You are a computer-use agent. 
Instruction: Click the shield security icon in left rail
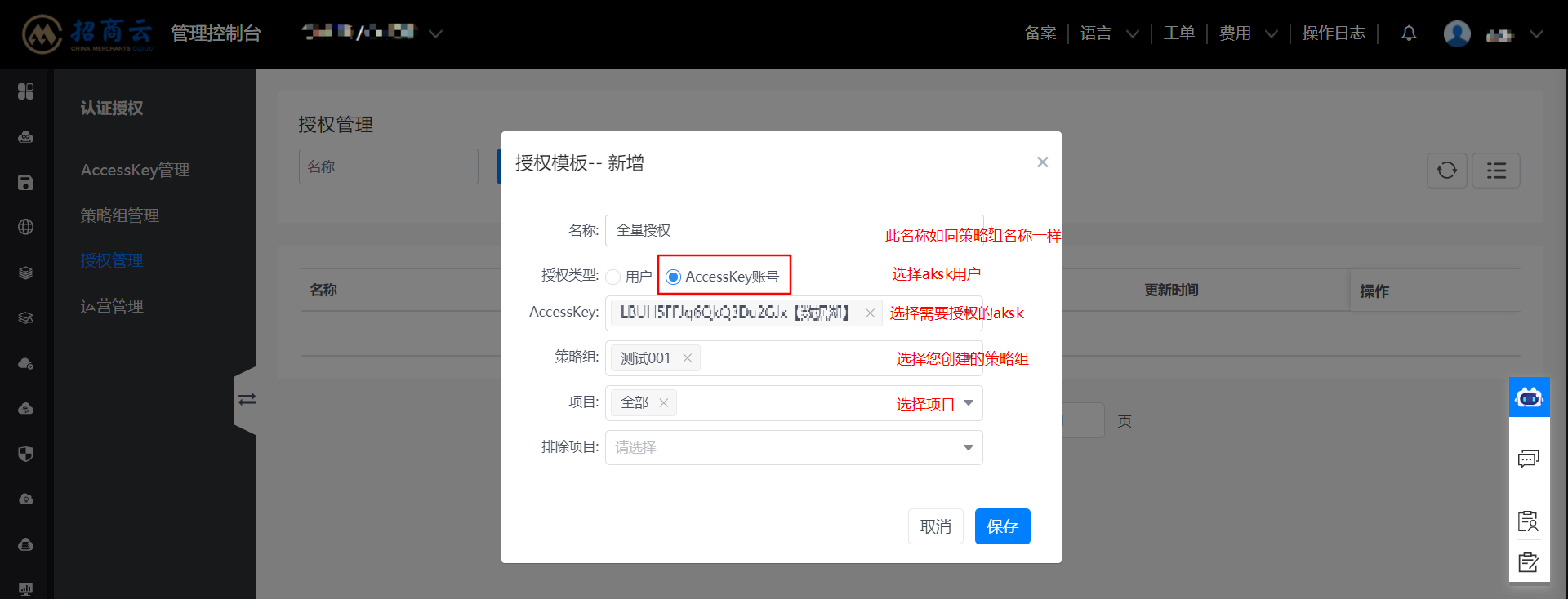point(26,454)
